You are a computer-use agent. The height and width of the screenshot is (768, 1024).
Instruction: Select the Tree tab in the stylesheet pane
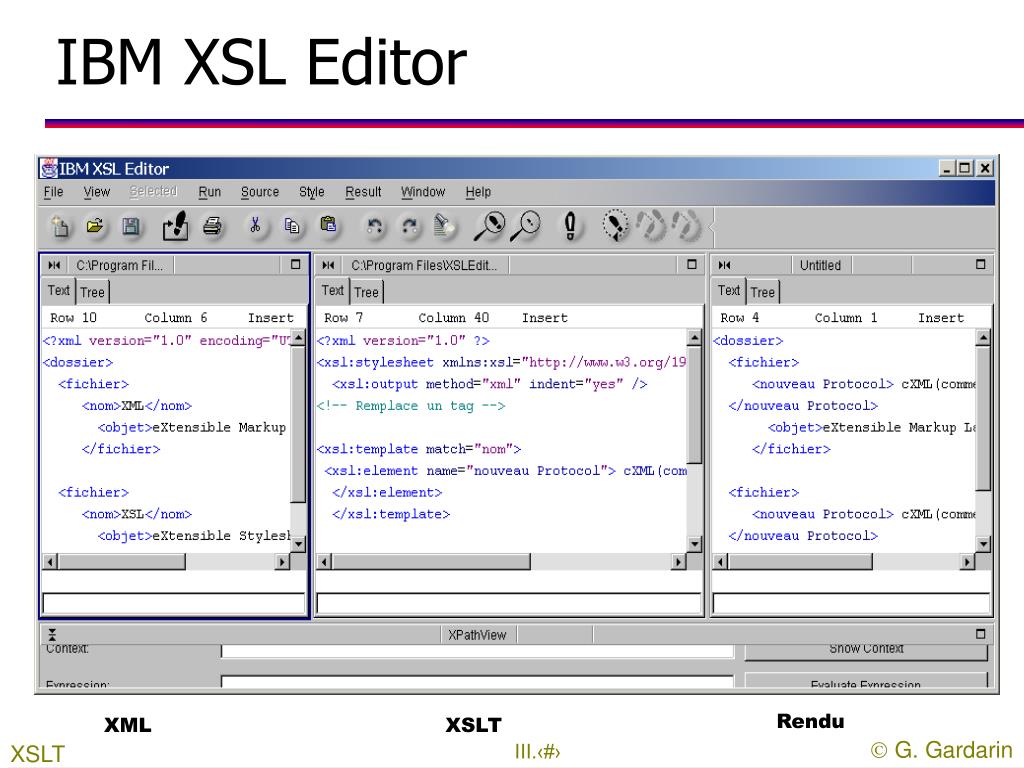pyautogui.click(x=366, y=292)
